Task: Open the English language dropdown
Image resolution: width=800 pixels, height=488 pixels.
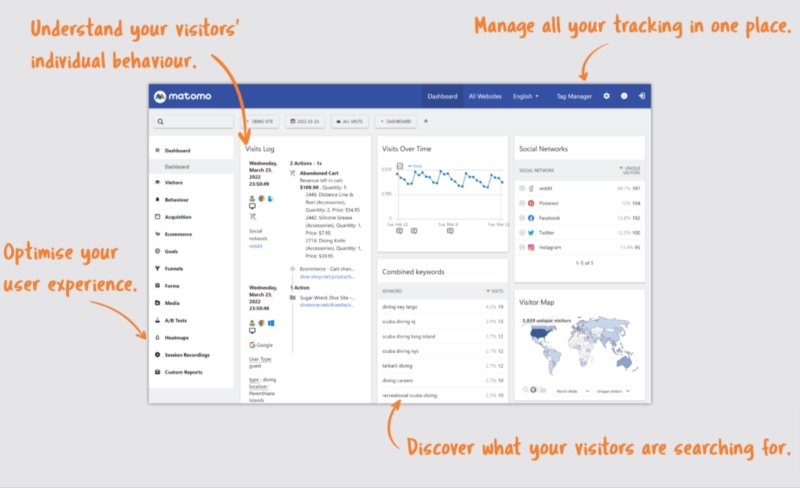Action: click(526, 96)
